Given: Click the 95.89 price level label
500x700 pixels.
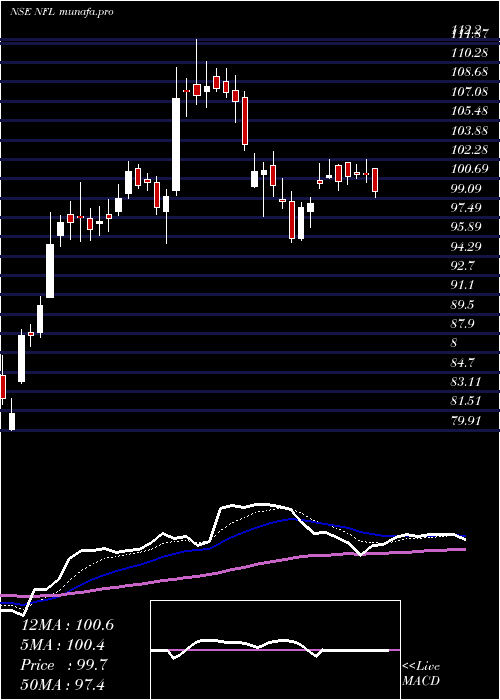Looking at the screenshot, I should pos(466,227).
